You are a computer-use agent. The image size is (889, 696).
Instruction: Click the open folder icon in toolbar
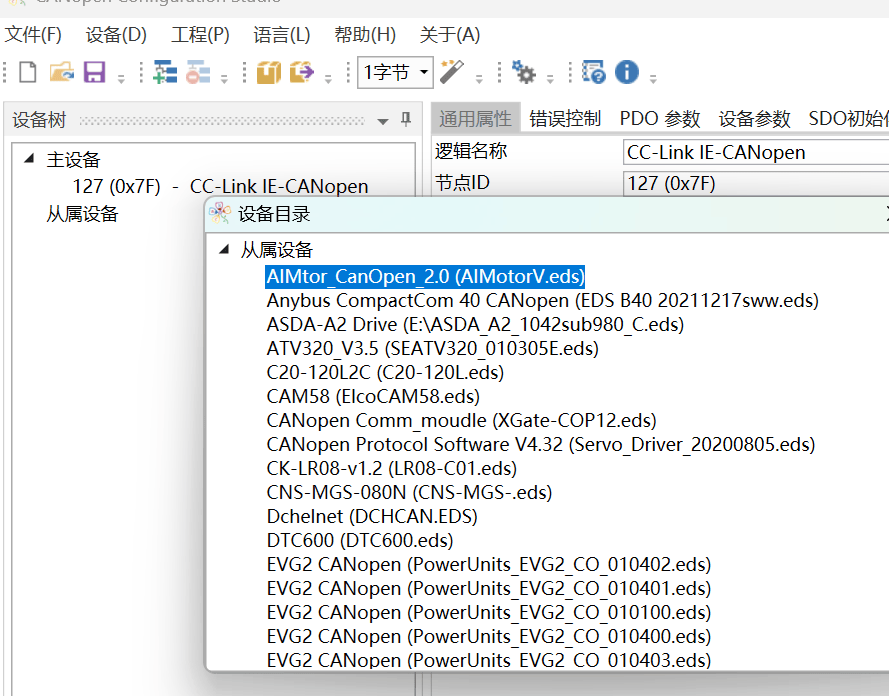[x=61, y=73]
